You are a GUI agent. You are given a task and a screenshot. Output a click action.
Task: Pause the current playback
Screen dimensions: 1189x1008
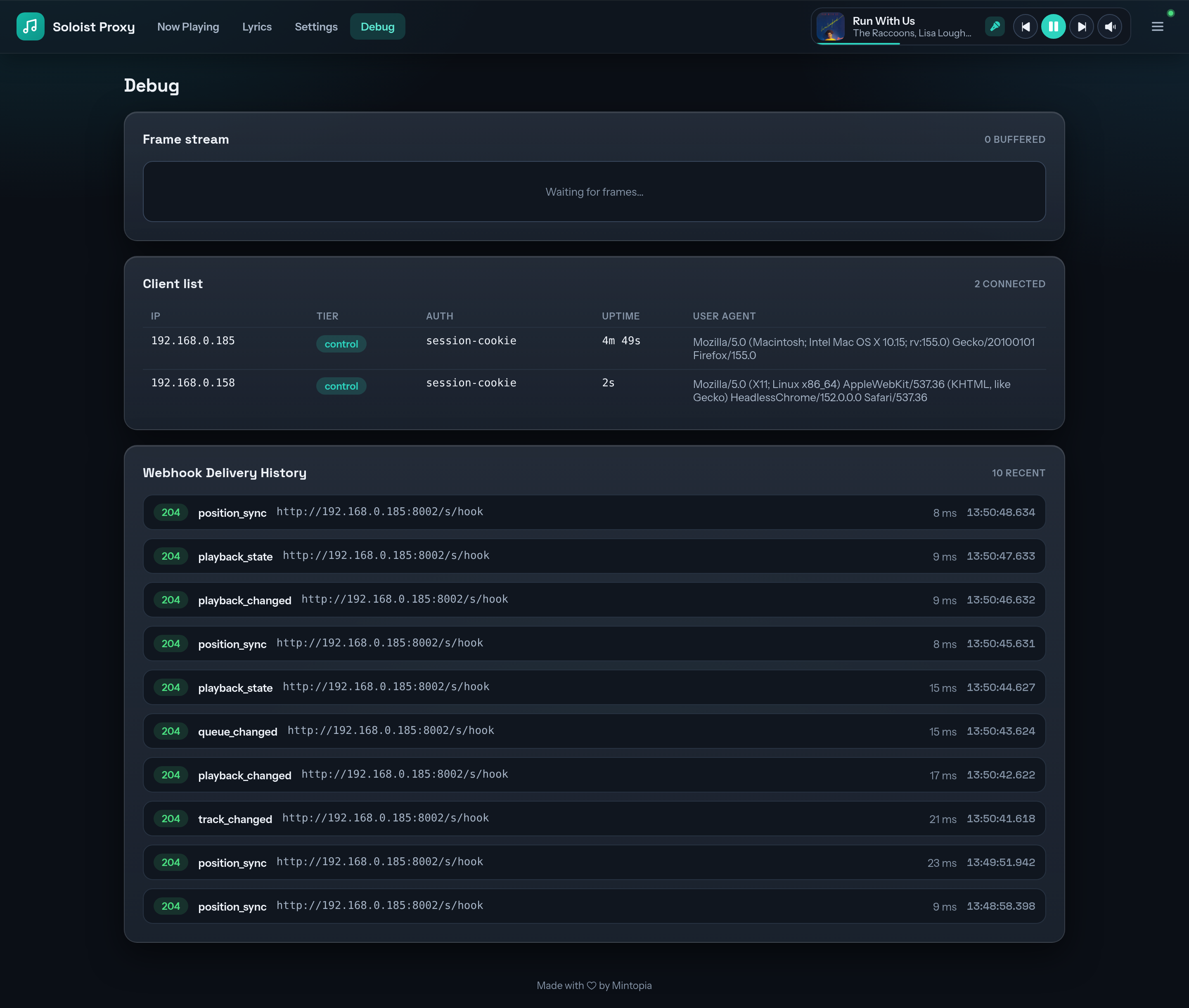1054,27
